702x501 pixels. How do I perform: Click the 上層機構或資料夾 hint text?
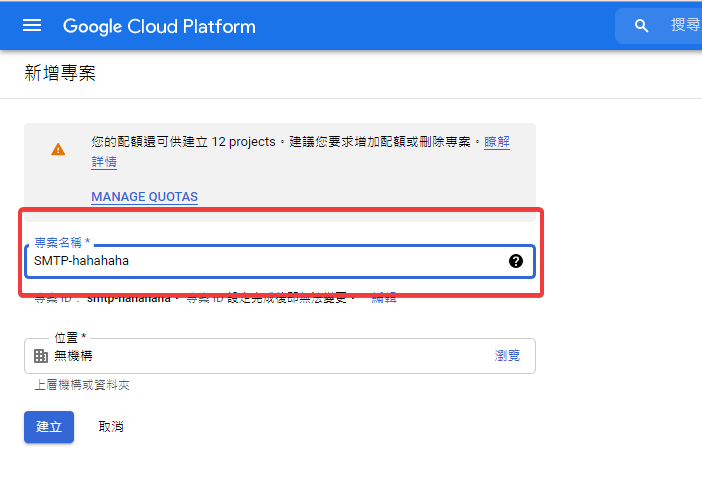[82, 385]
